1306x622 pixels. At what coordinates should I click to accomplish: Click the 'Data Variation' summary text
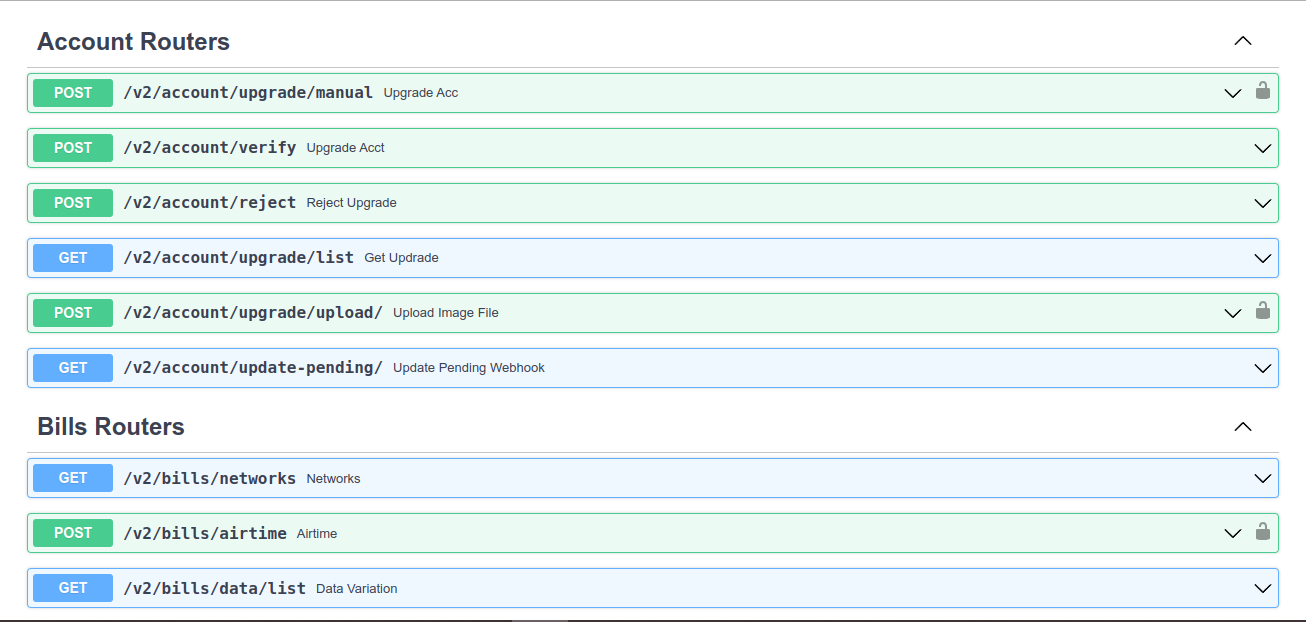pos(357,589)
